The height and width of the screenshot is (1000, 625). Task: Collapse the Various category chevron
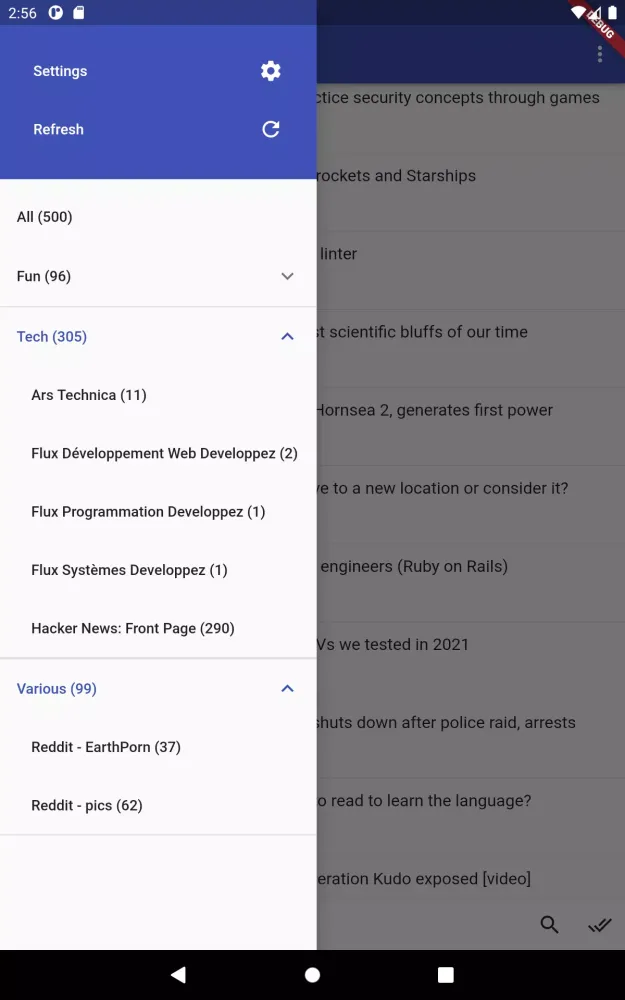pos(287,689)
